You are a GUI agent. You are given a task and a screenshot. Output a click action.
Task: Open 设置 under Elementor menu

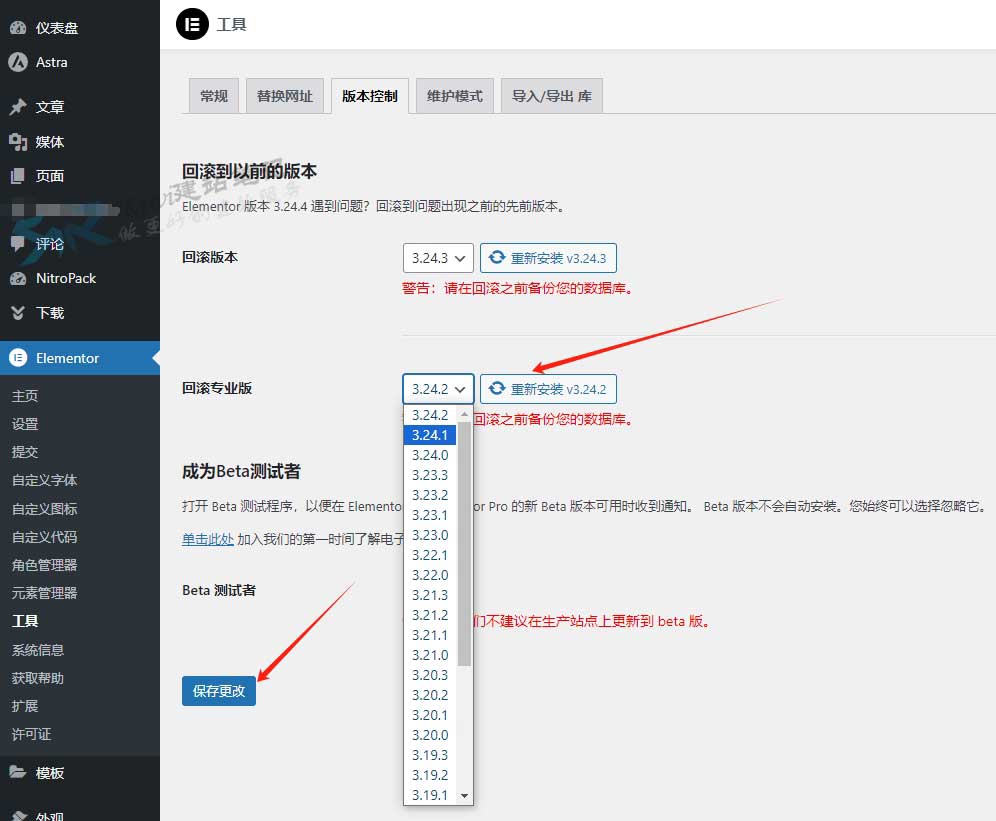tap(25, 424)
